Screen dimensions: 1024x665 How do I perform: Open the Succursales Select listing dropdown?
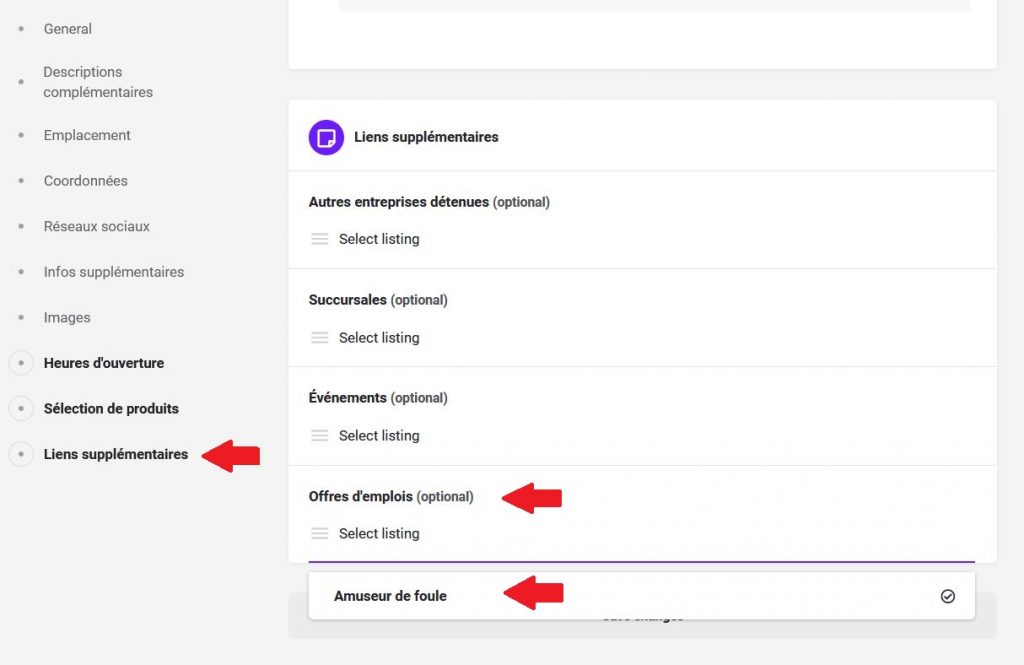pyautogui.click(x=641, y=338)
